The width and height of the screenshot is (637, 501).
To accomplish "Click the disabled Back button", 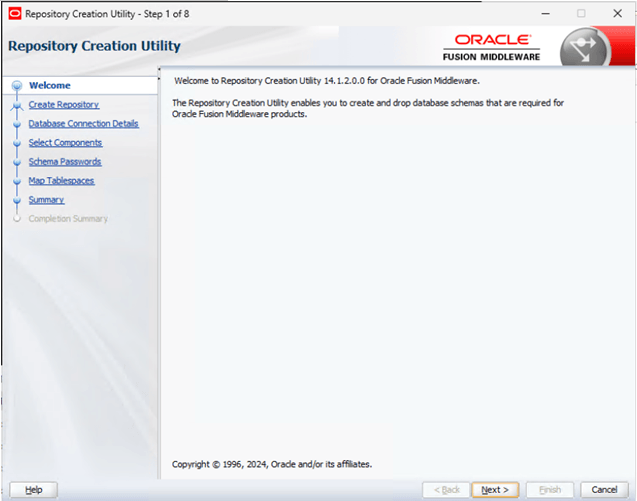I will point(446,490).
